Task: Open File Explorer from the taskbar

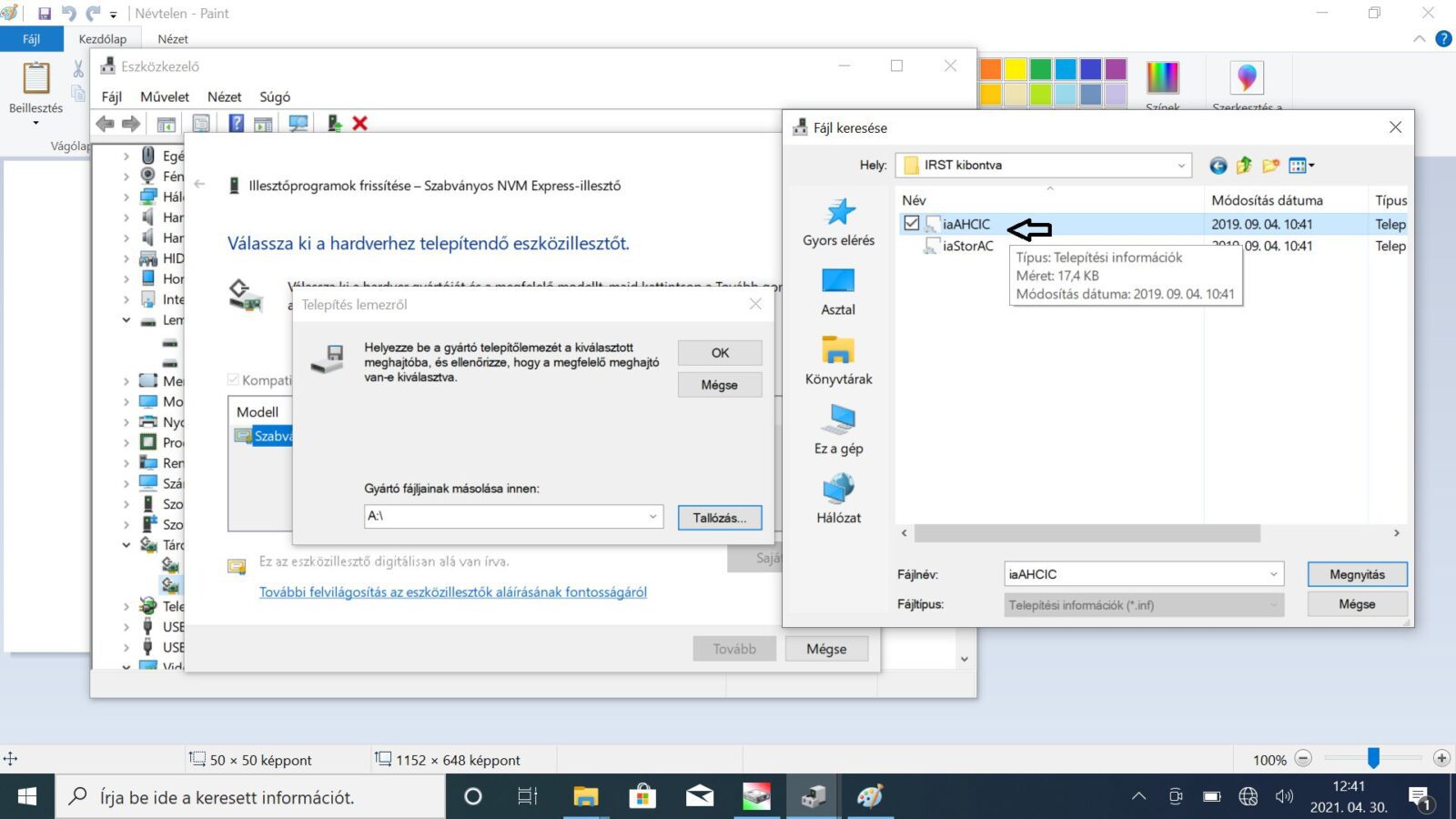Action: 585,797
